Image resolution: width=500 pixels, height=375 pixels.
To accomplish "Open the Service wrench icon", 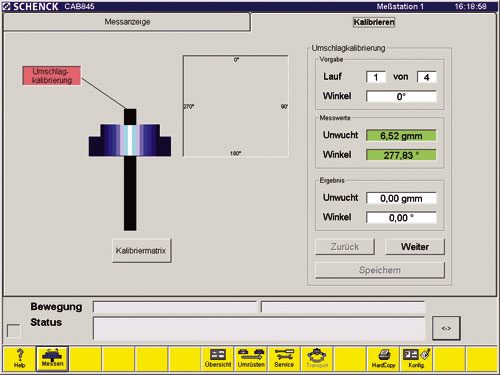I will tap(284, 359).
